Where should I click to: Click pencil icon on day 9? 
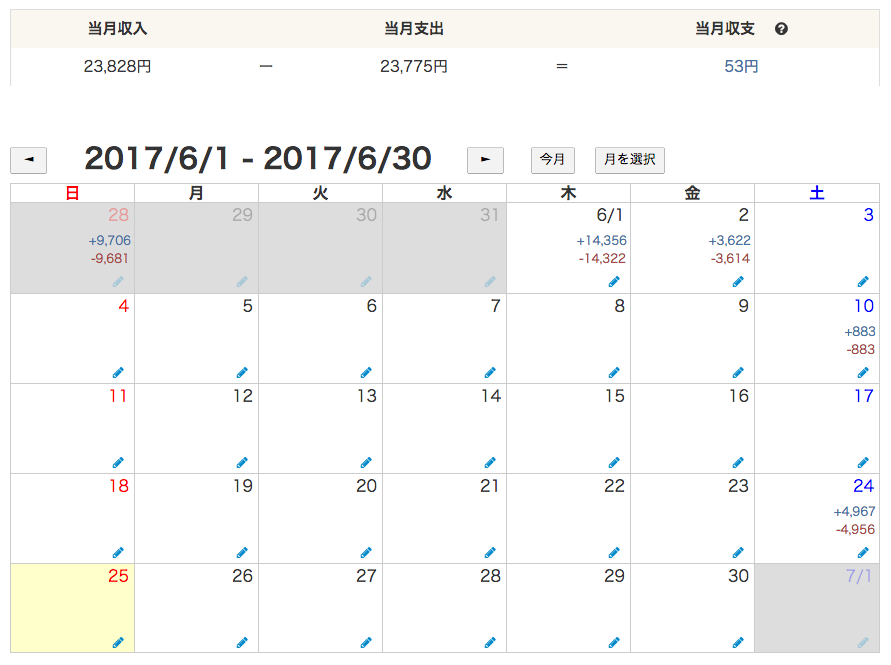[738, 372]
